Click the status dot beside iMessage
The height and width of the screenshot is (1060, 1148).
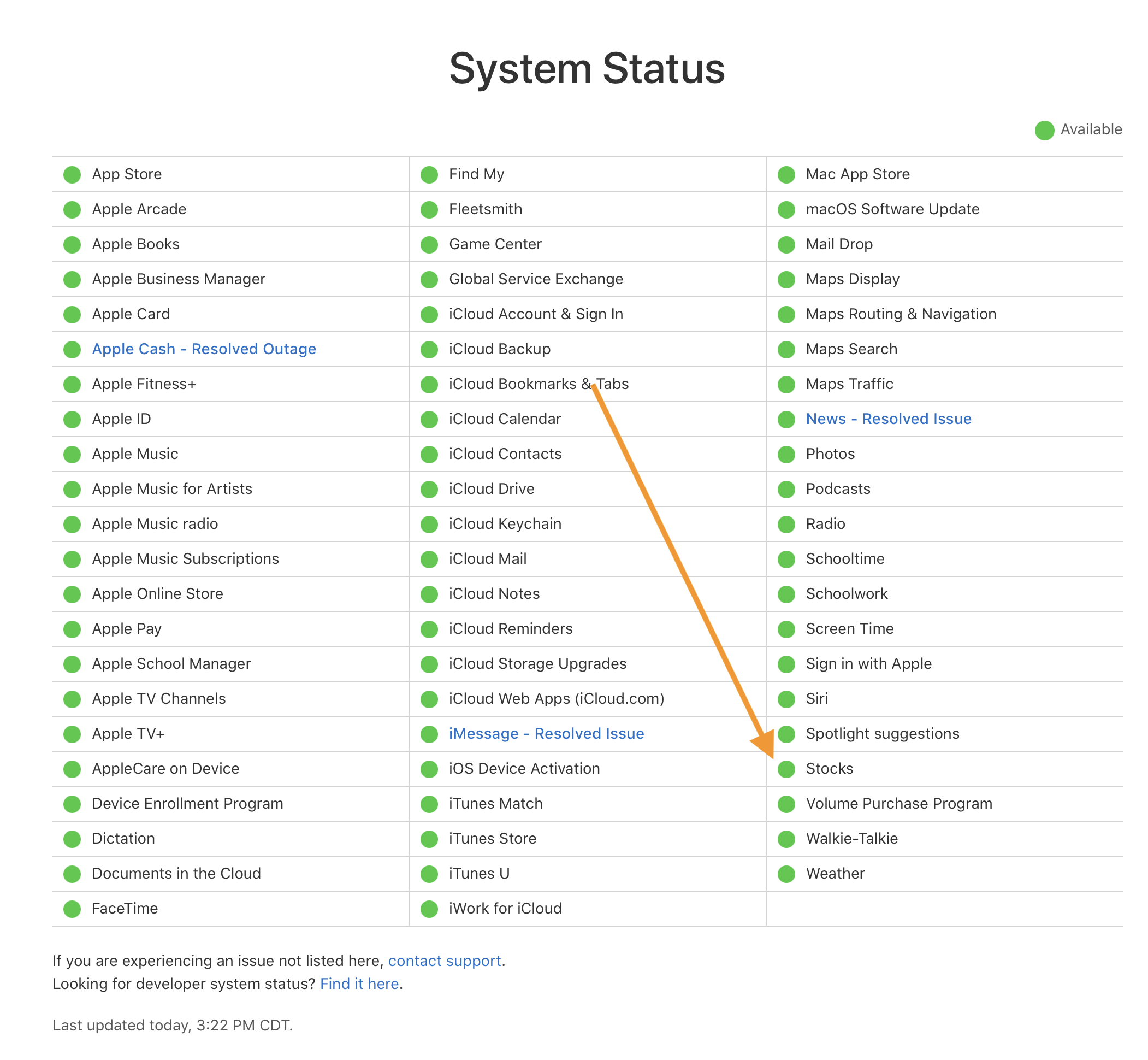pos(429,734)
